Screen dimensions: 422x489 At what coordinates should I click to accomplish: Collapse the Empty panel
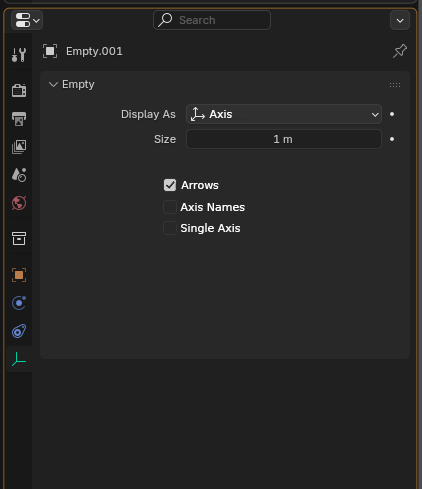[x=53, y=84]
